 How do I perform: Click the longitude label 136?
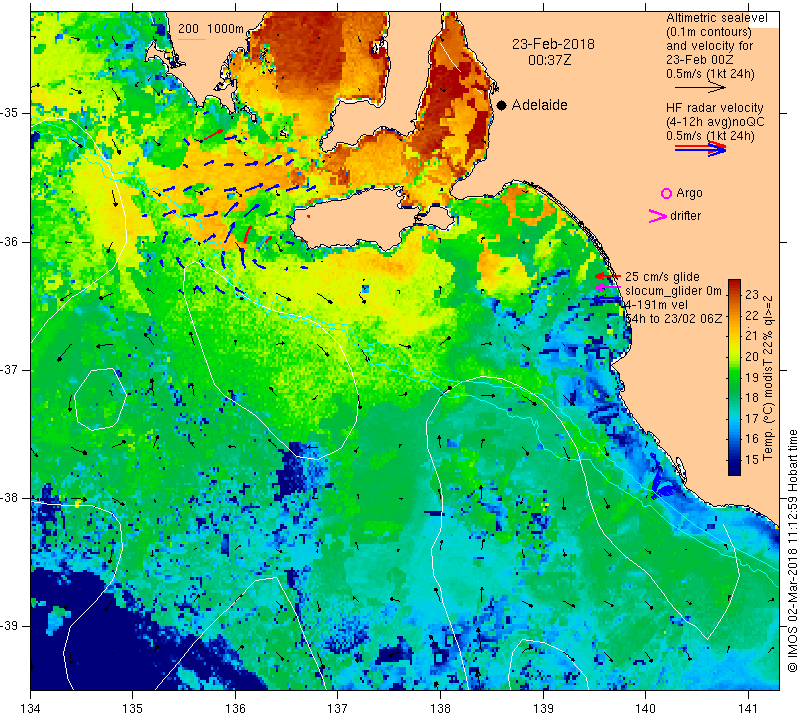pos(235,709)
